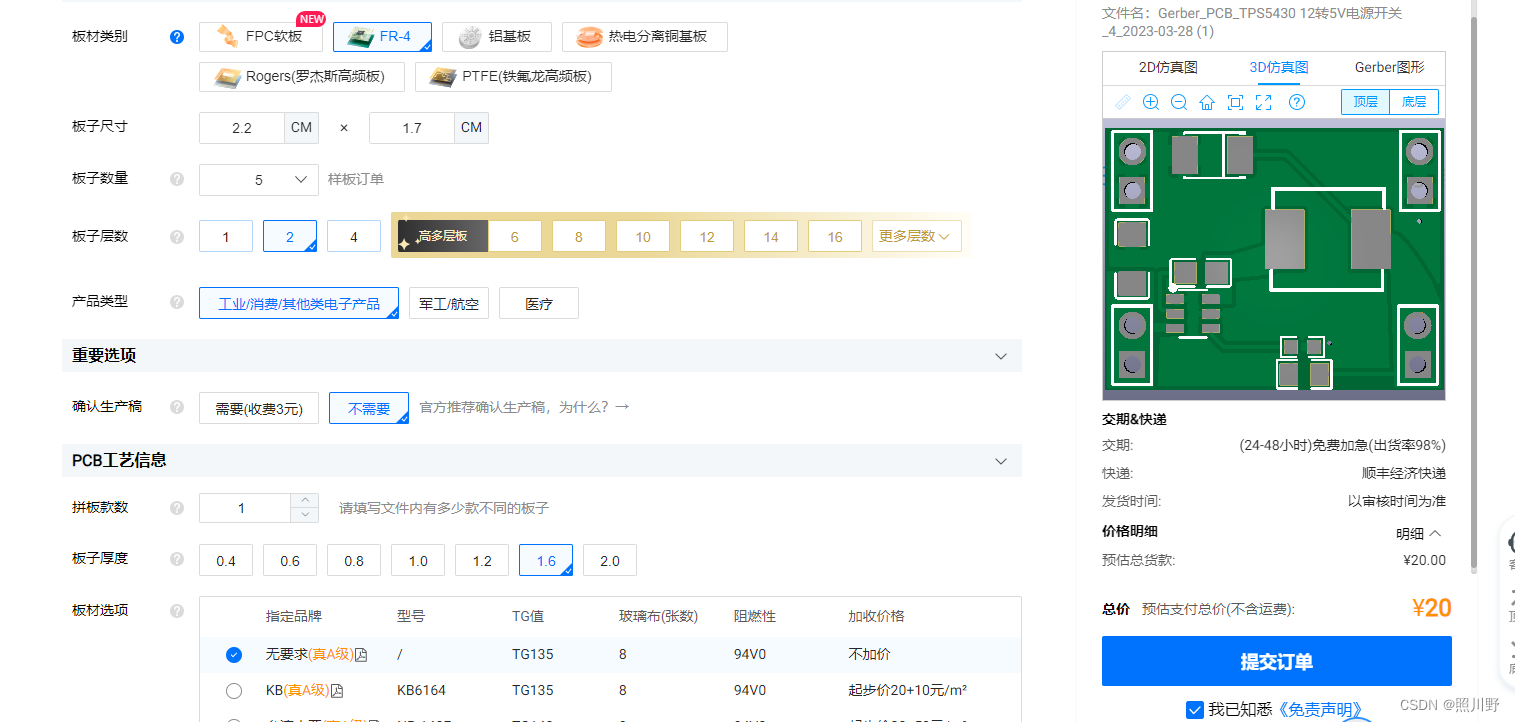Select the ruler measure tool in the preview

click(1123, 102)
